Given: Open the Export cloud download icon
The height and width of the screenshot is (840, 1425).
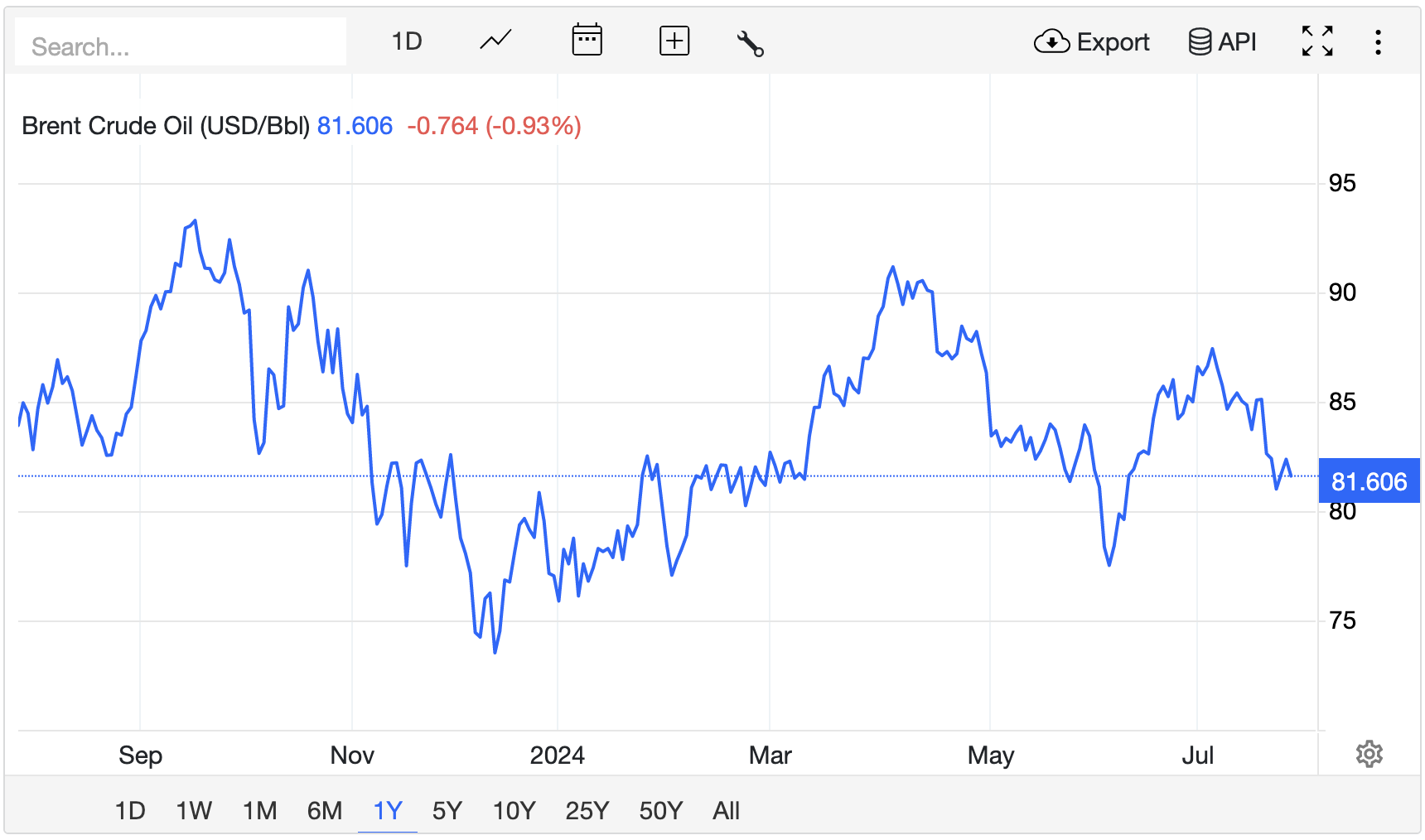Looking at the screenshot, I should 1051,41.
